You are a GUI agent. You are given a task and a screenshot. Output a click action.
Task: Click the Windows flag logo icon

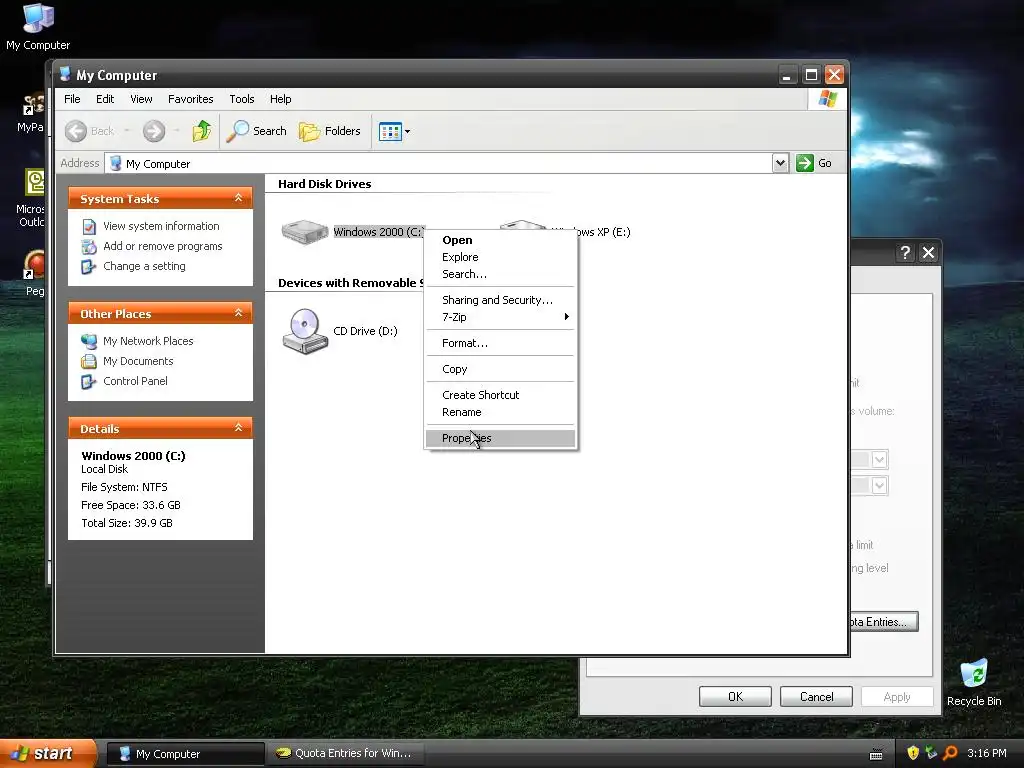[827, 99]
